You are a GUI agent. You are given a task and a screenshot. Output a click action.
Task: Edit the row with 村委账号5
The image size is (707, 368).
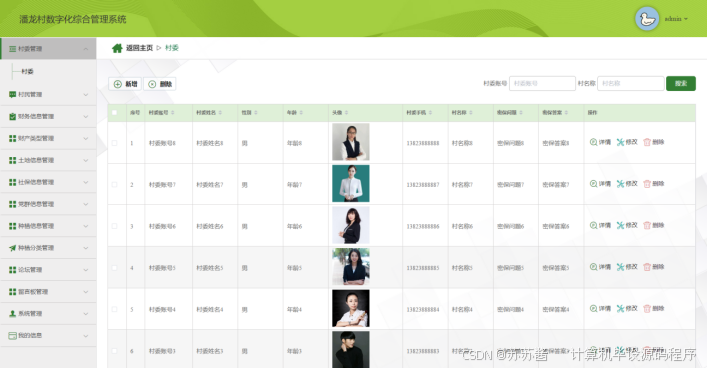[x=627, y=267]
